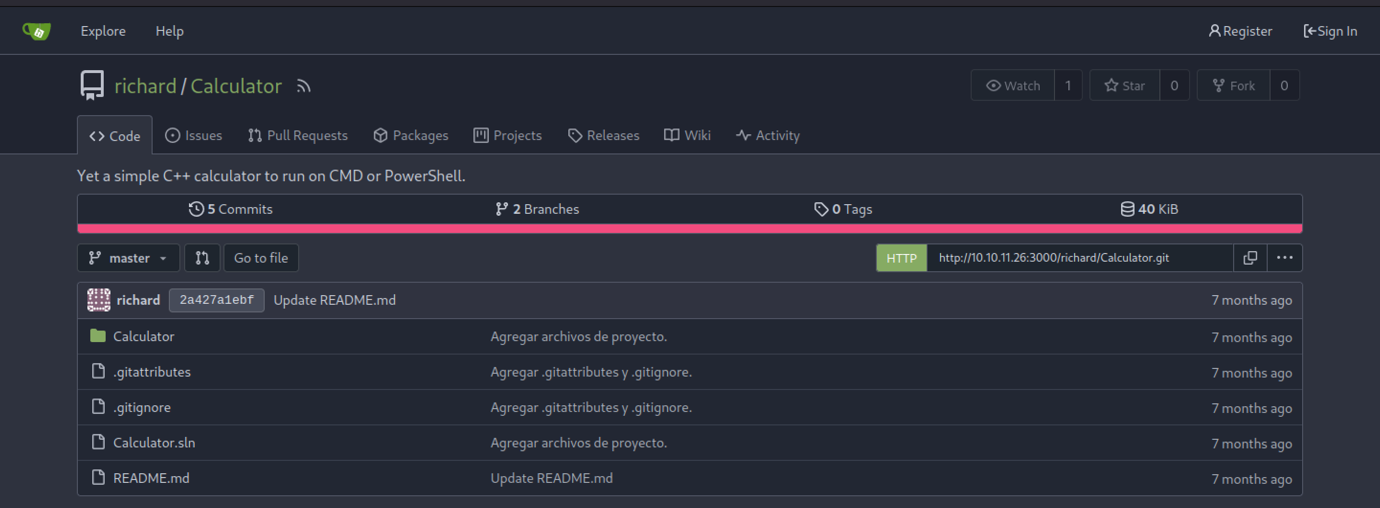Open the more clone options ellipsis

click(1284, 258)
